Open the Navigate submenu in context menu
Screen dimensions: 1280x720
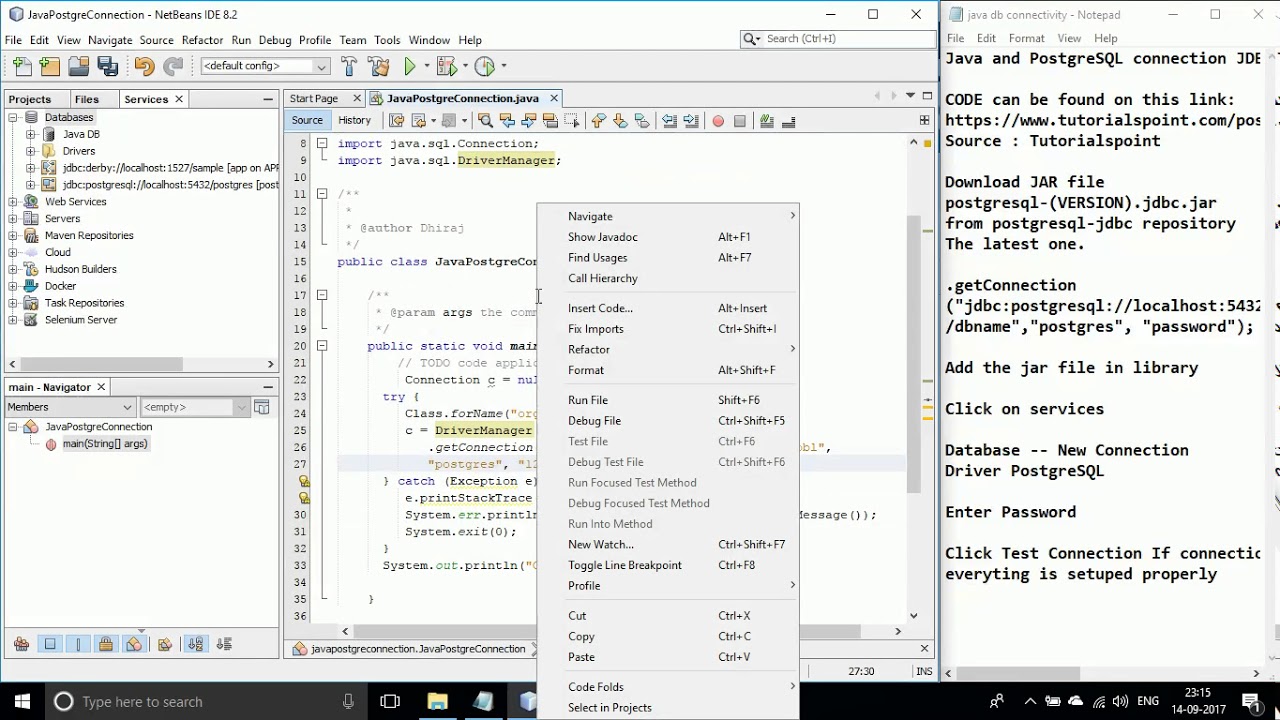coord(668,216)
